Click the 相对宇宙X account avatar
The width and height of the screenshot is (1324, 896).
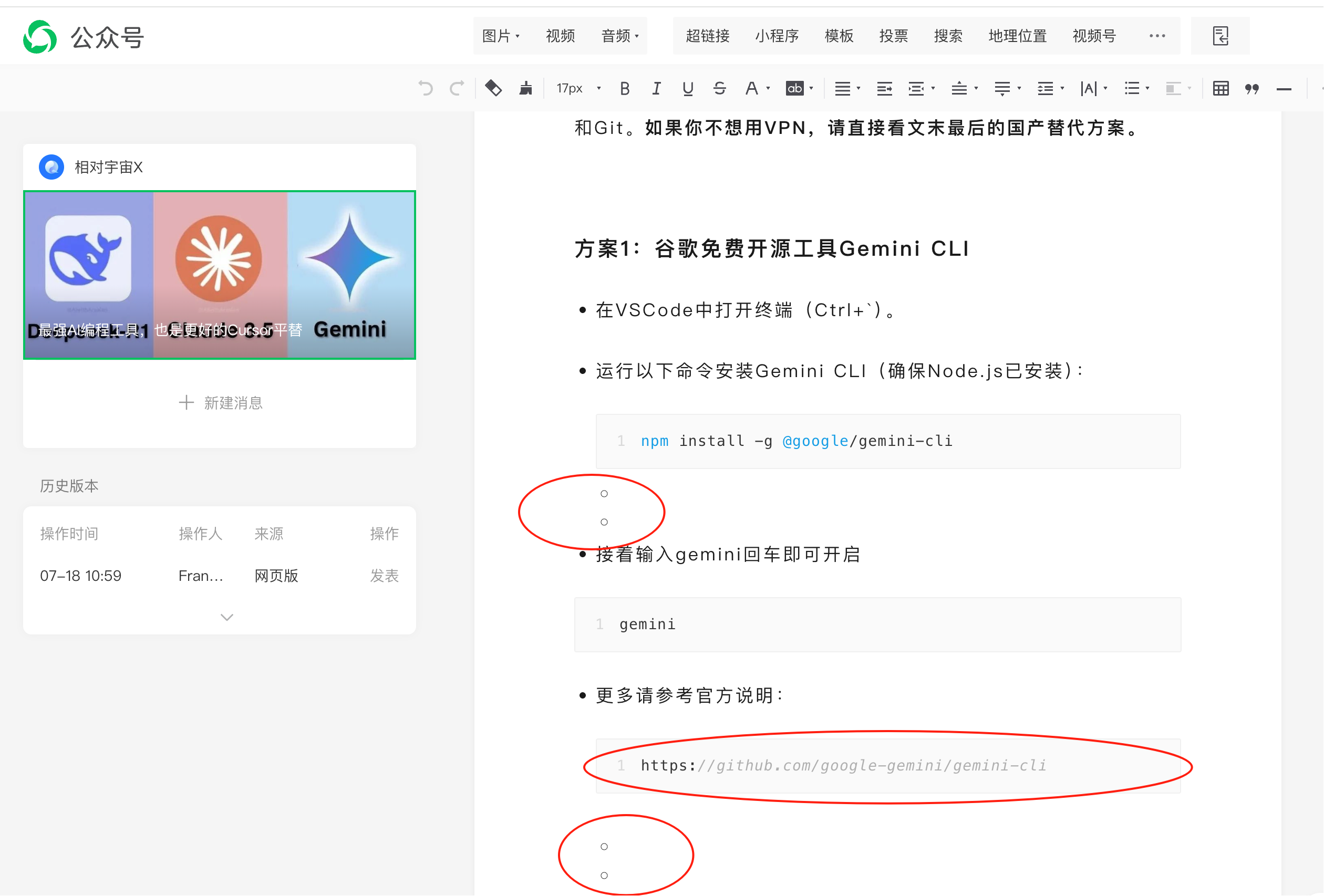[51, 167]
